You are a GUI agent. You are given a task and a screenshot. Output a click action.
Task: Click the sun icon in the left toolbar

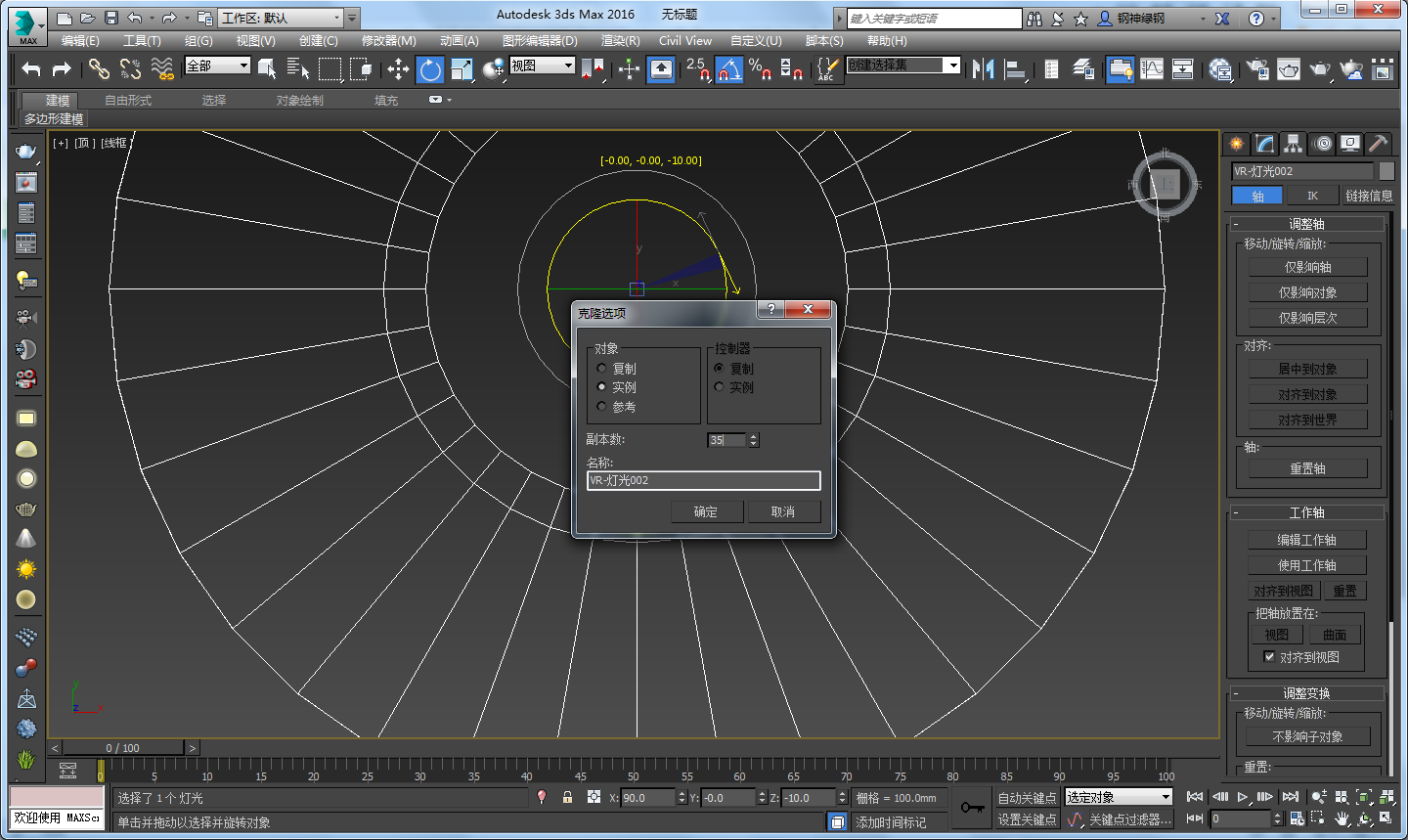(x=26, y=569)
